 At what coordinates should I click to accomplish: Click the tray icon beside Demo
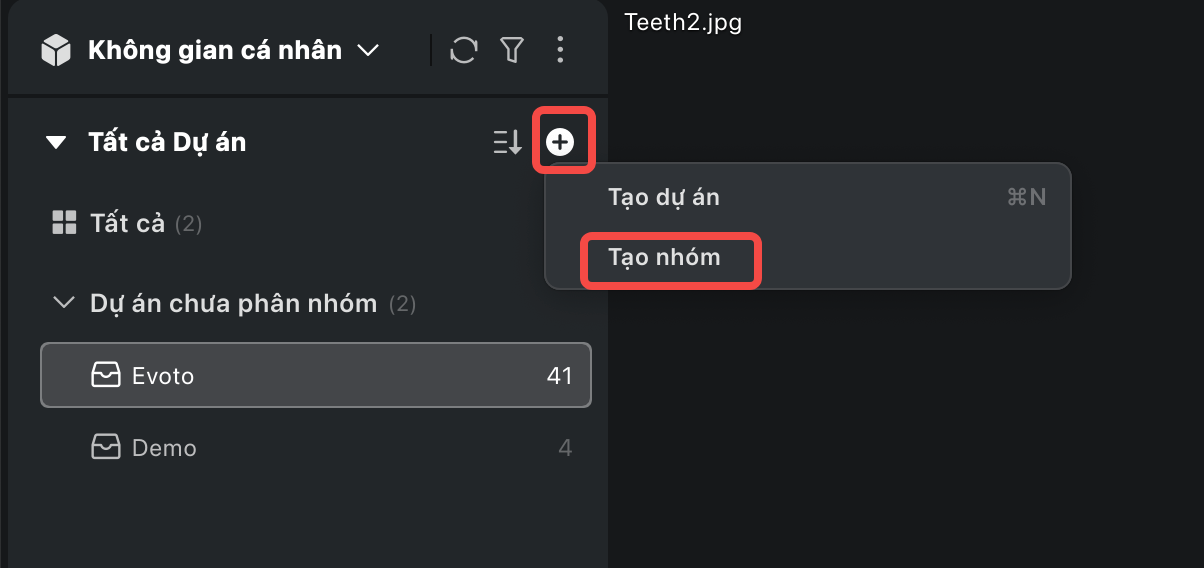coord(105,448)
